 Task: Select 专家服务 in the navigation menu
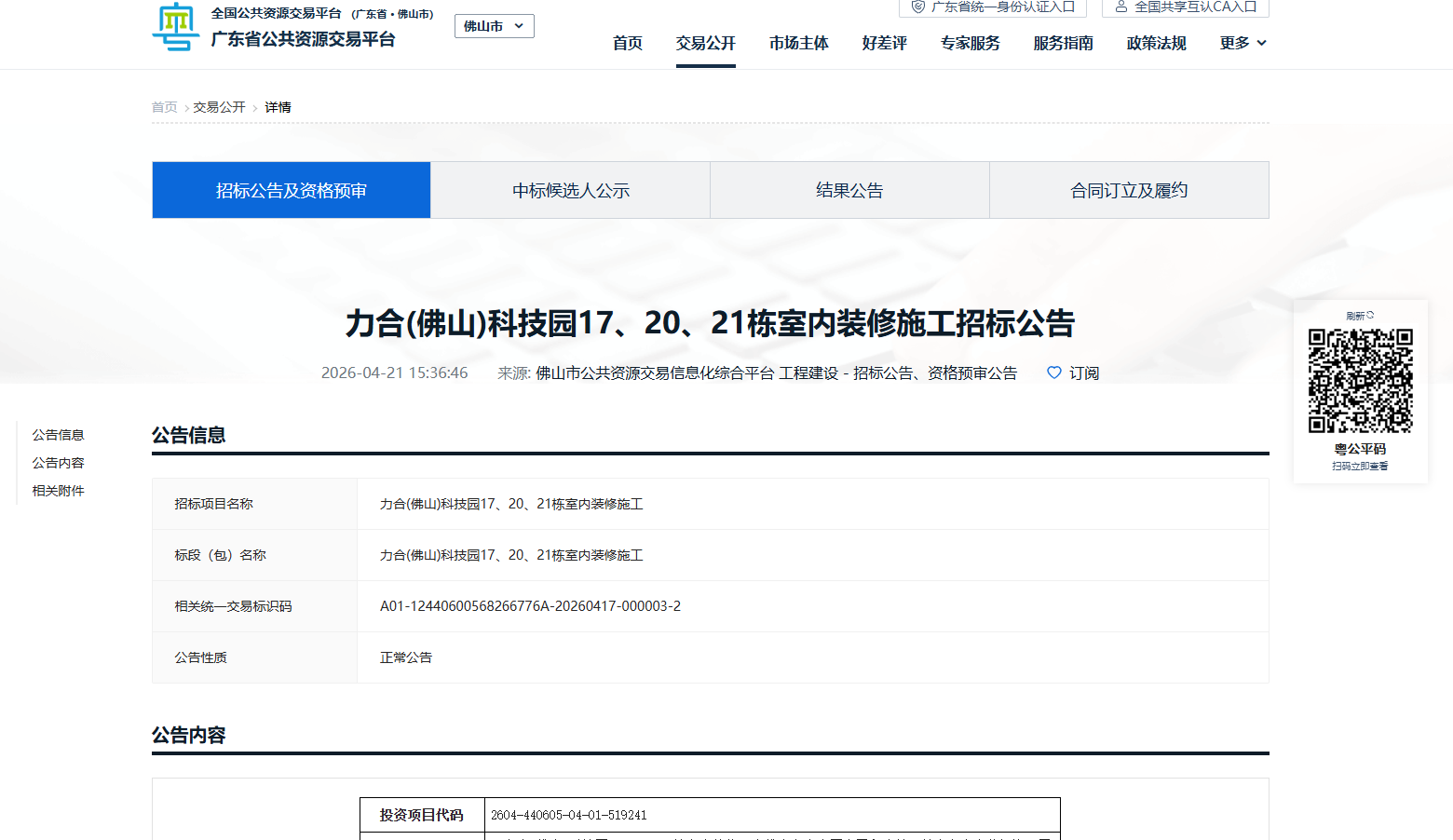click(x=970, y=43)
